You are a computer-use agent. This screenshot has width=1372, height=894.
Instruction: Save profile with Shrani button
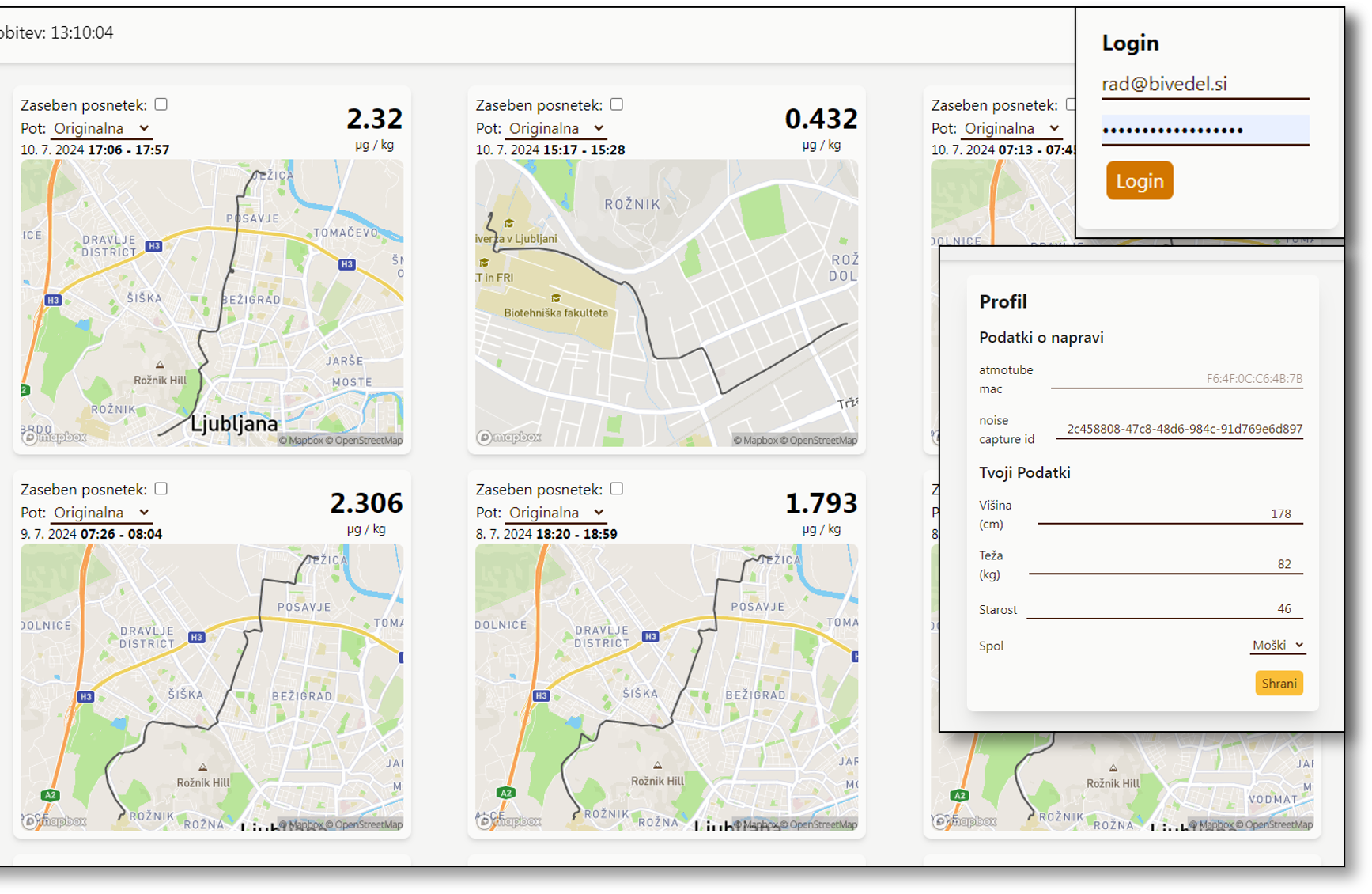1279,684
